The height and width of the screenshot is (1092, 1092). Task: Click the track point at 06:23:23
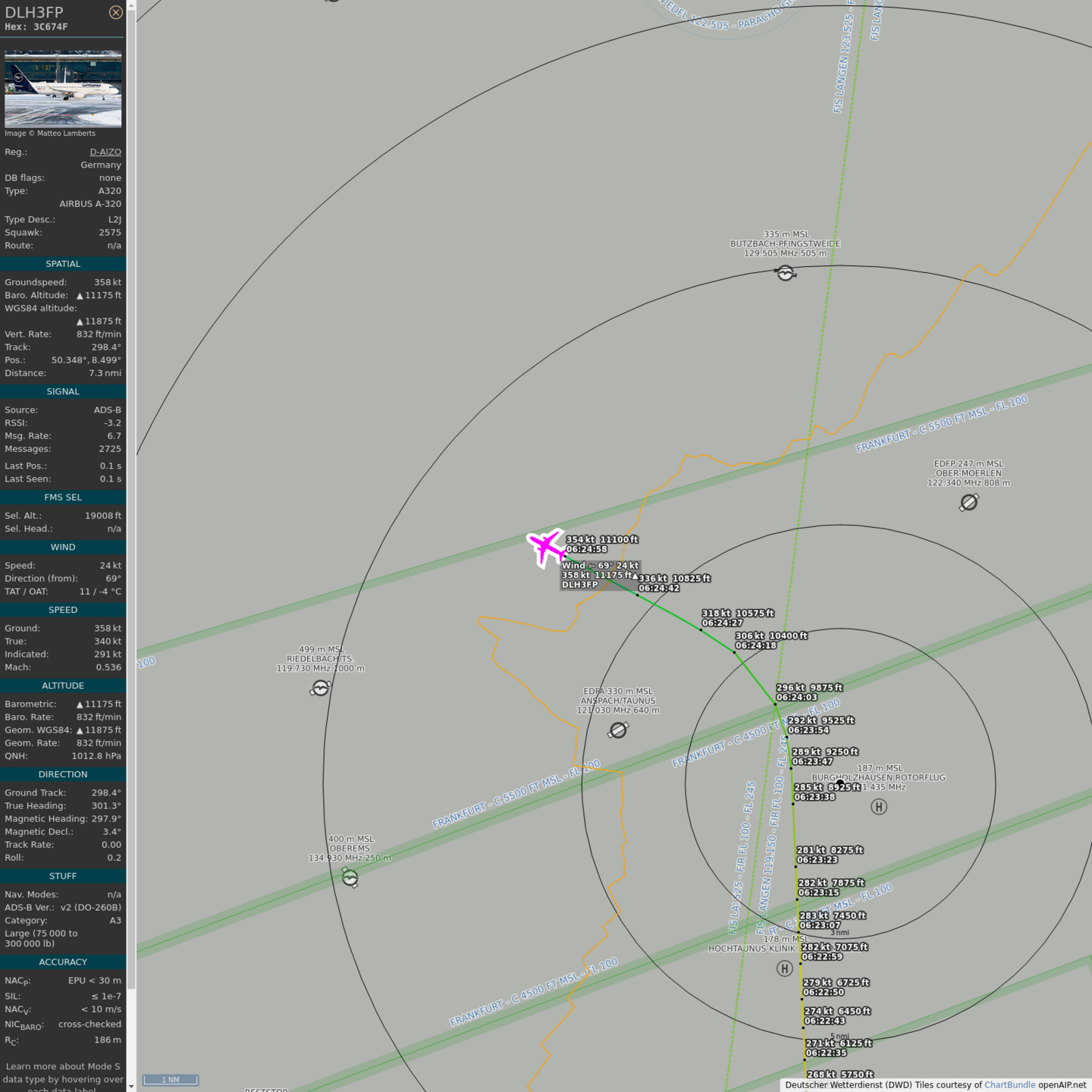click(x=795, y=866)
